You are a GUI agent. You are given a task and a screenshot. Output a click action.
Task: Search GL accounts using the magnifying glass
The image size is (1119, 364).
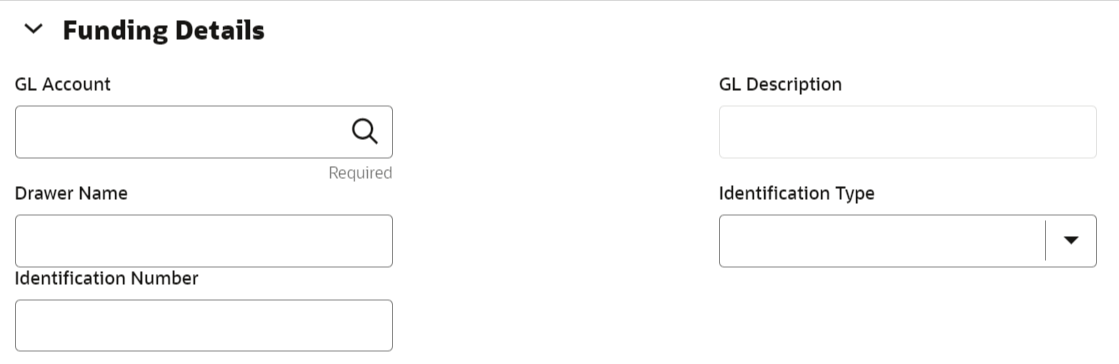pos(365,131)
